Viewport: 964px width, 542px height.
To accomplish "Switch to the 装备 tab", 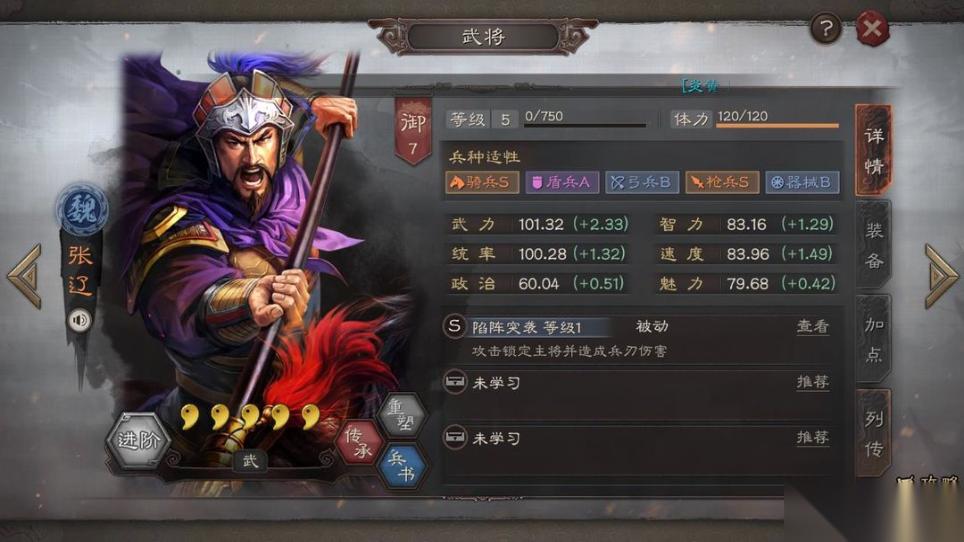I will click(874, 245).
